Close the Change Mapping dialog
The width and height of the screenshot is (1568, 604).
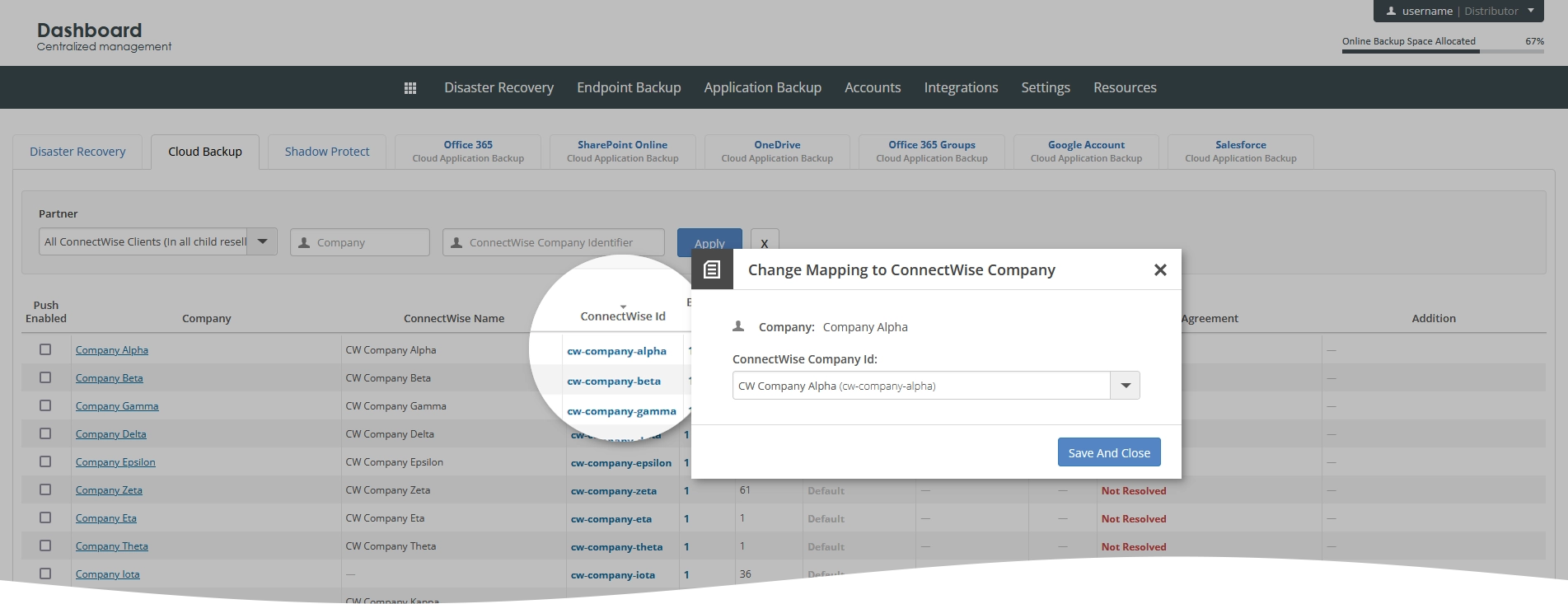[1160, 269]
